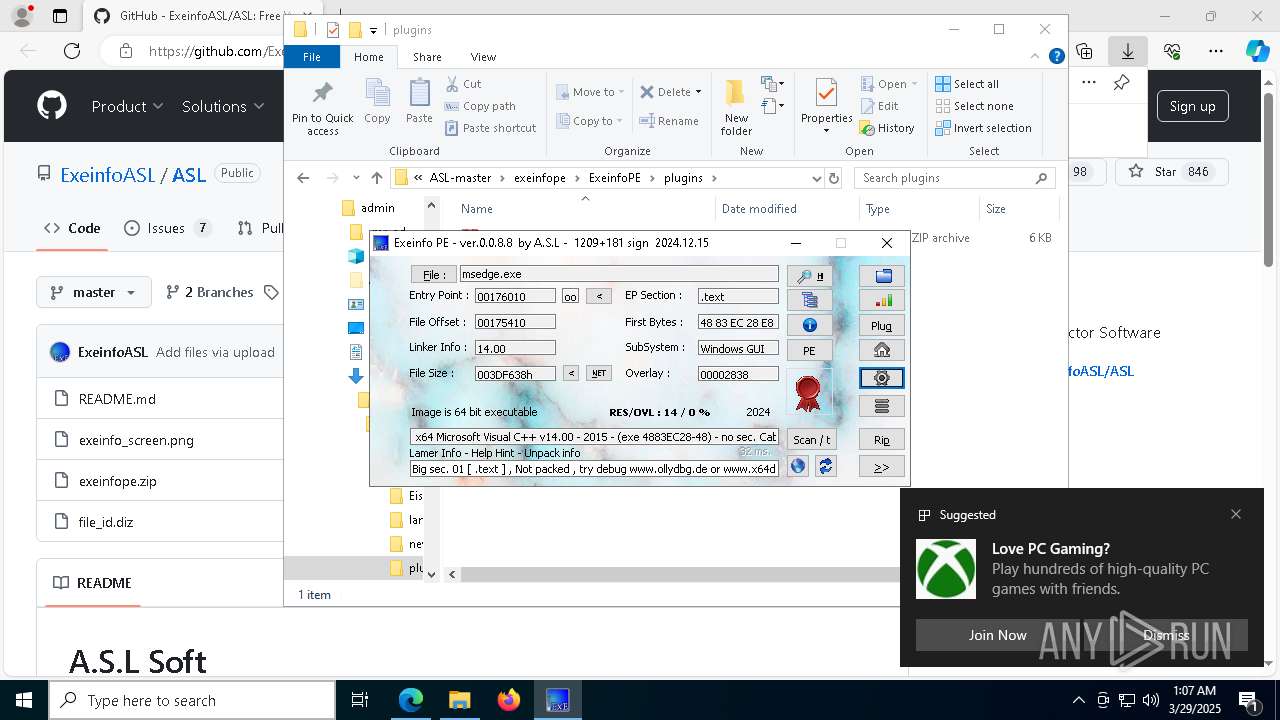
Task: Click Paste shortcut in Explorer ribbon
Action: (x=490, y=128)
